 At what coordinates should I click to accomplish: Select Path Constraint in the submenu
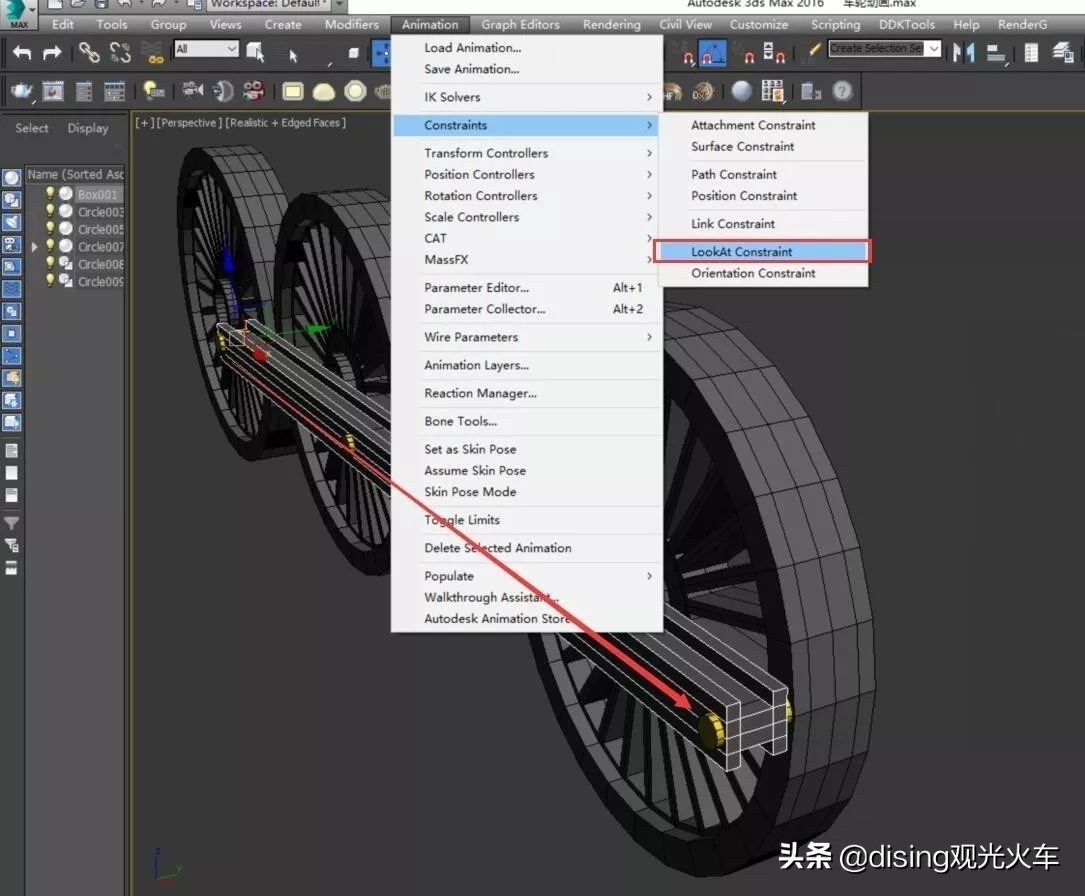(733, 174)
